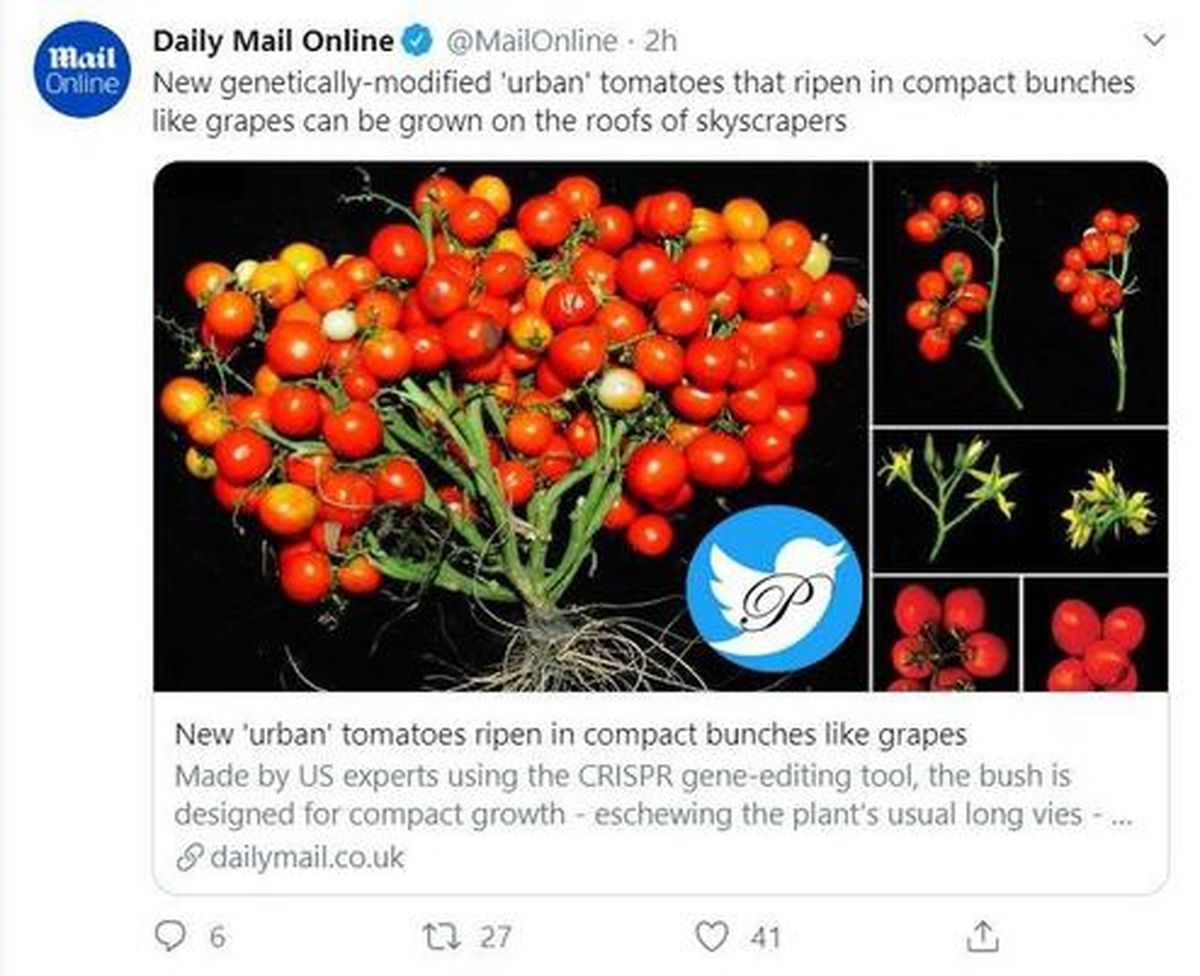The image size is (1200, 976).
Task: Expand the tweet options chevron menu
Action: pos(1154,40)
